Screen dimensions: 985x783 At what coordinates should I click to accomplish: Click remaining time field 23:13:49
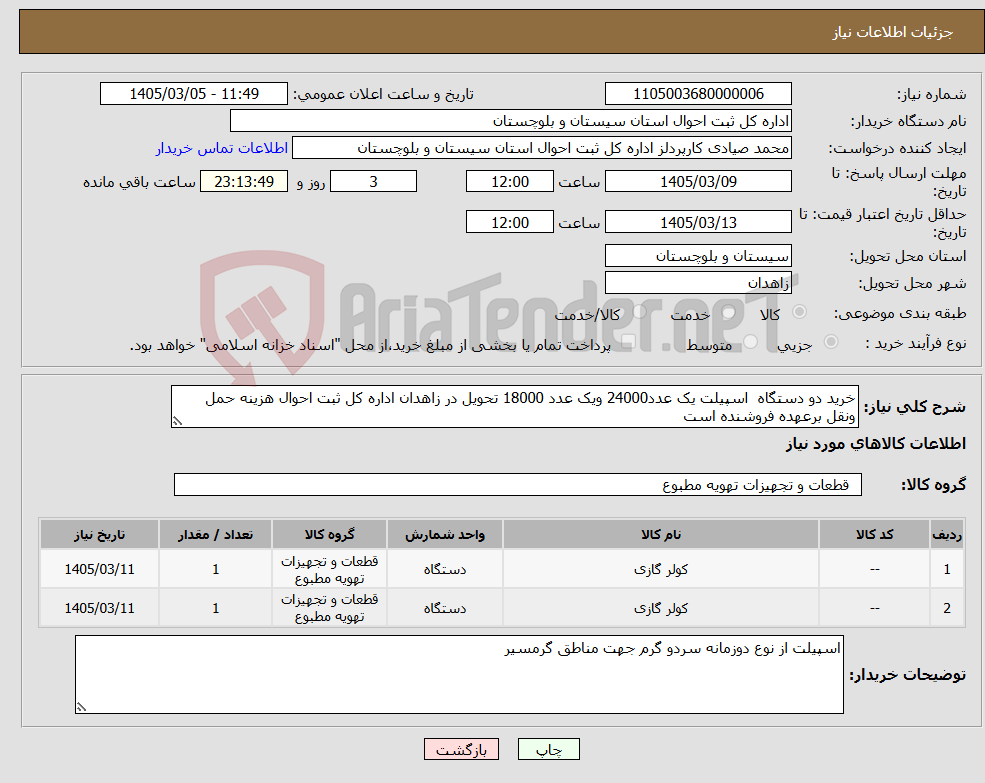pyautogui.click(x=244, y=182)
